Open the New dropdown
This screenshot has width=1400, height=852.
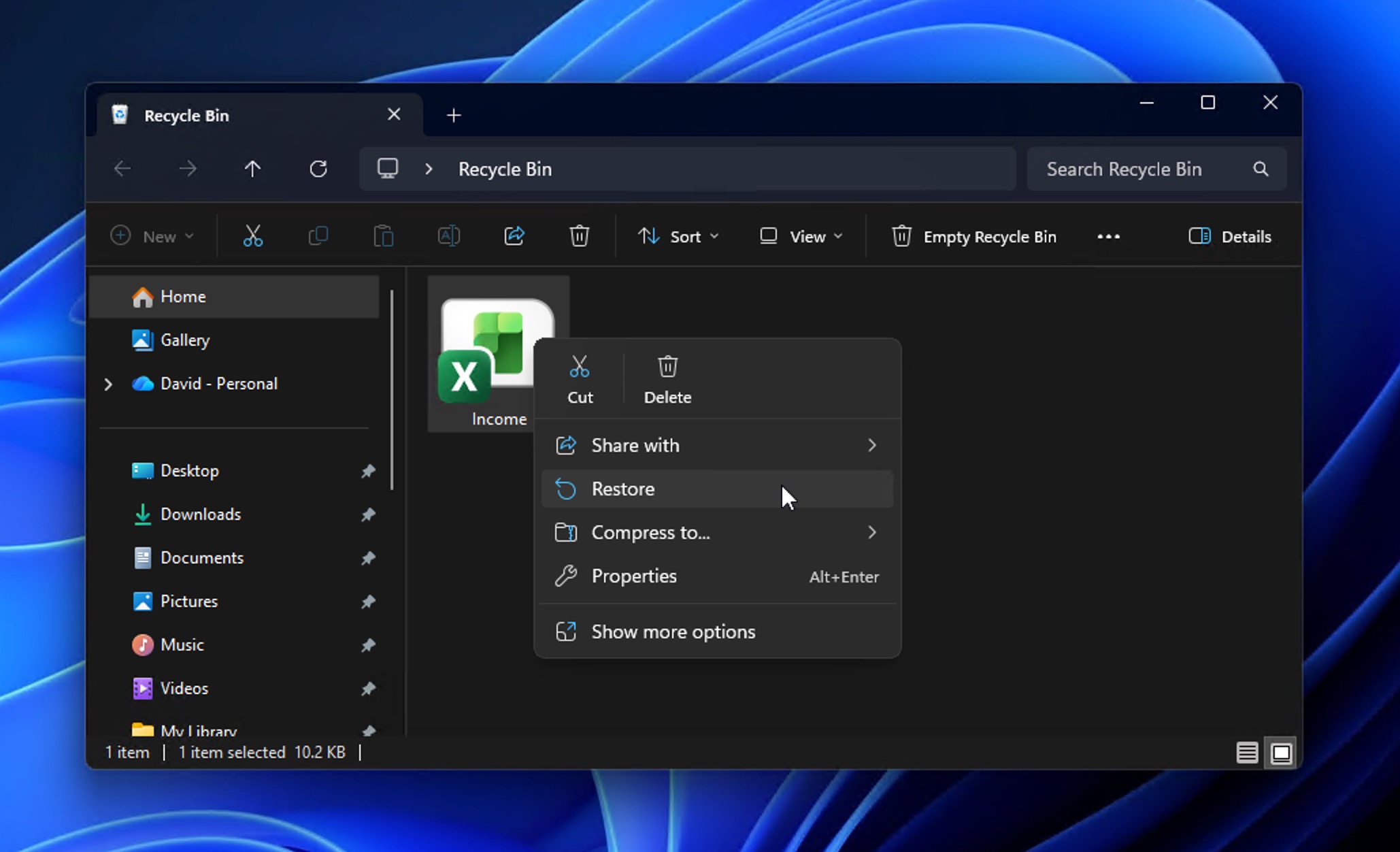pyautogui.click(x=152, y=236)
